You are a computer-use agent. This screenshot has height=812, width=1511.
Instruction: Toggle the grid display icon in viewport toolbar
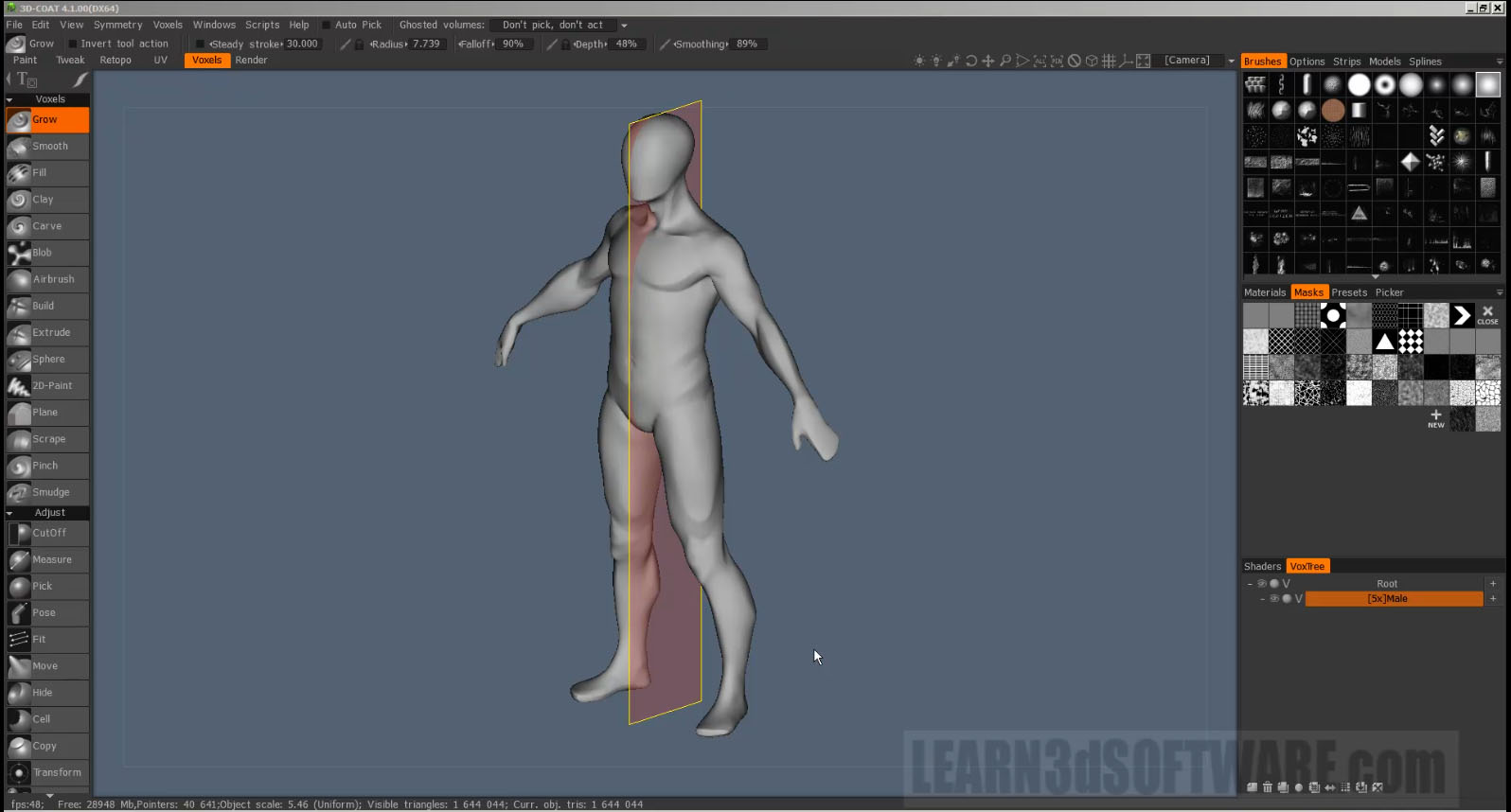[x=1109, y=61]
